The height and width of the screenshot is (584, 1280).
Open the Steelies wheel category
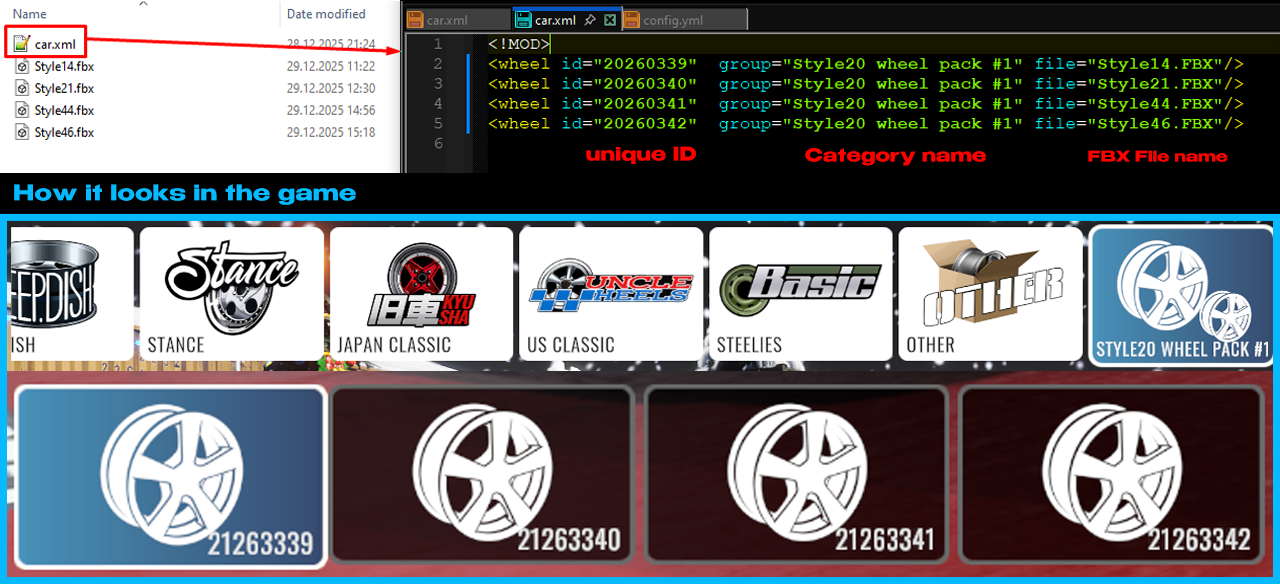click(800, 294)
